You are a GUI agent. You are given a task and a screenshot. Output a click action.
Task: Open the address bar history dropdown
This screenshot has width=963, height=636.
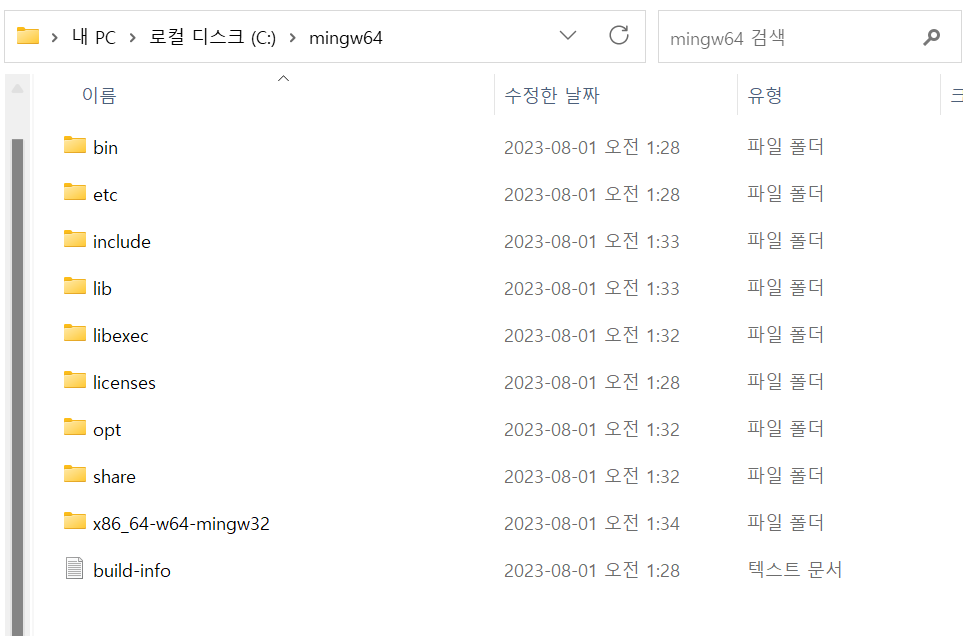pos(568,36)
